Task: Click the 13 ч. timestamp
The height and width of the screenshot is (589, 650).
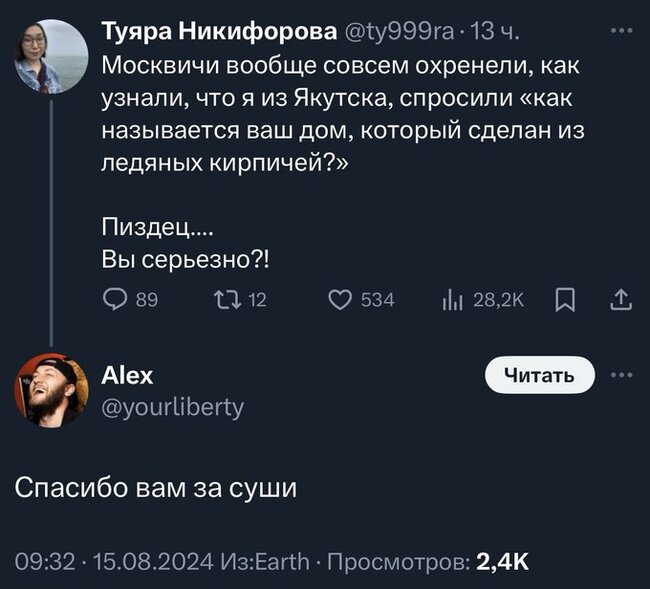Action: coord(494,33)
